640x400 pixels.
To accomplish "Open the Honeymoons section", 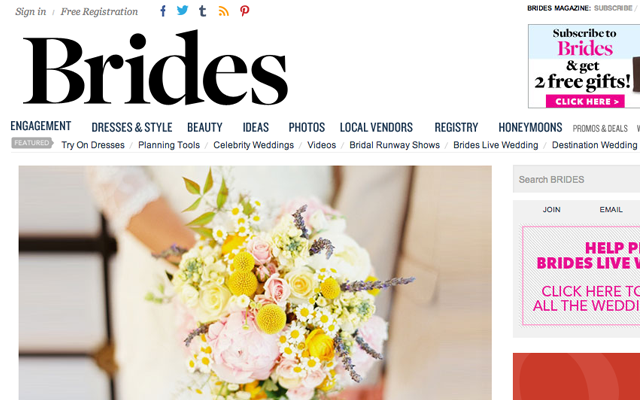I will point(530,127).
